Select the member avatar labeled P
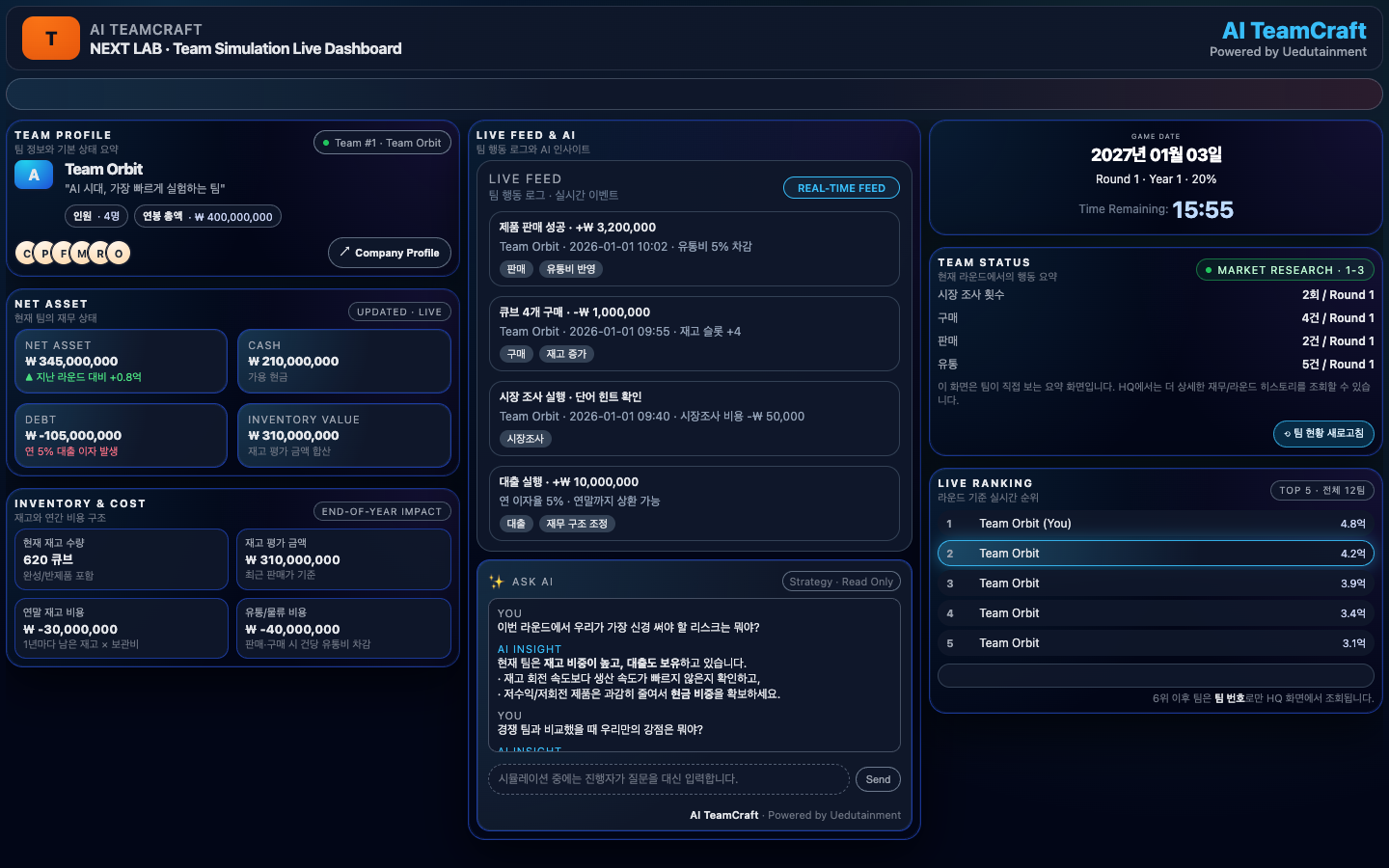1389x868 pixels. [45, 253]
